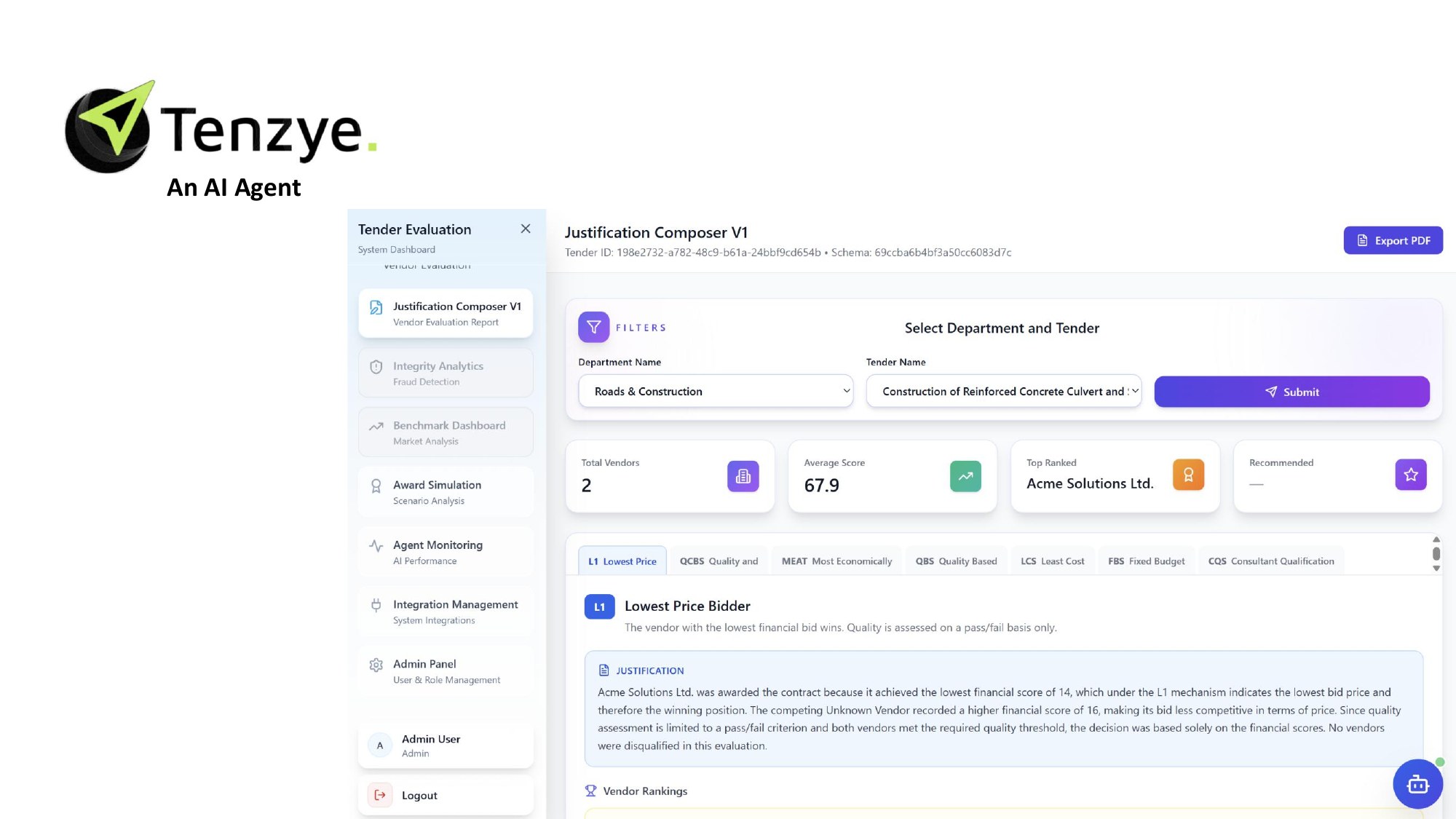The image size is (1456, 819).
Task: Click the Admin Panel gear icon
Action: point(376,665)
